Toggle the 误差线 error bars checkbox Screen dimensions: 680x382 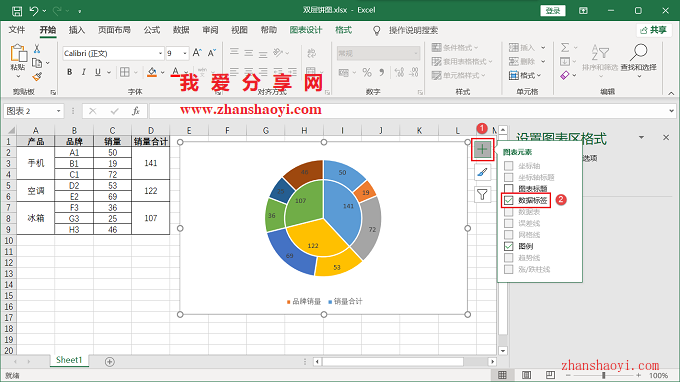[x=509, y=223]
